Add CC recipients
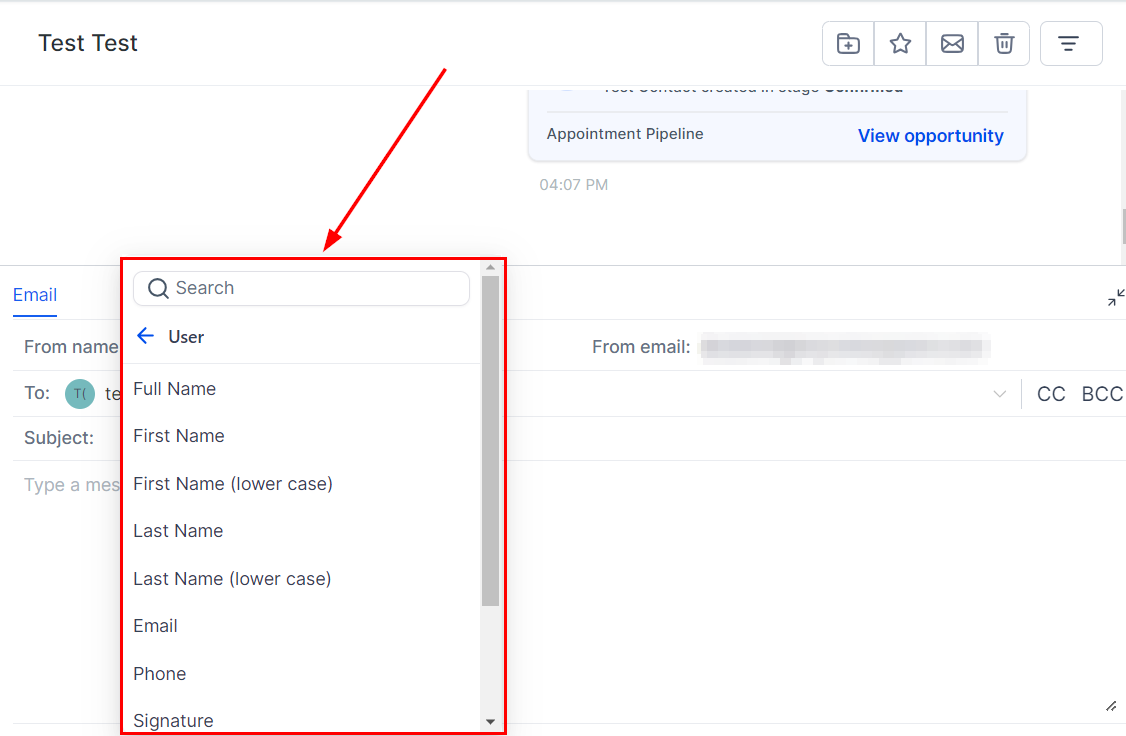Viewport: 1126px width, 736px height. click(x=1051, y=394)
